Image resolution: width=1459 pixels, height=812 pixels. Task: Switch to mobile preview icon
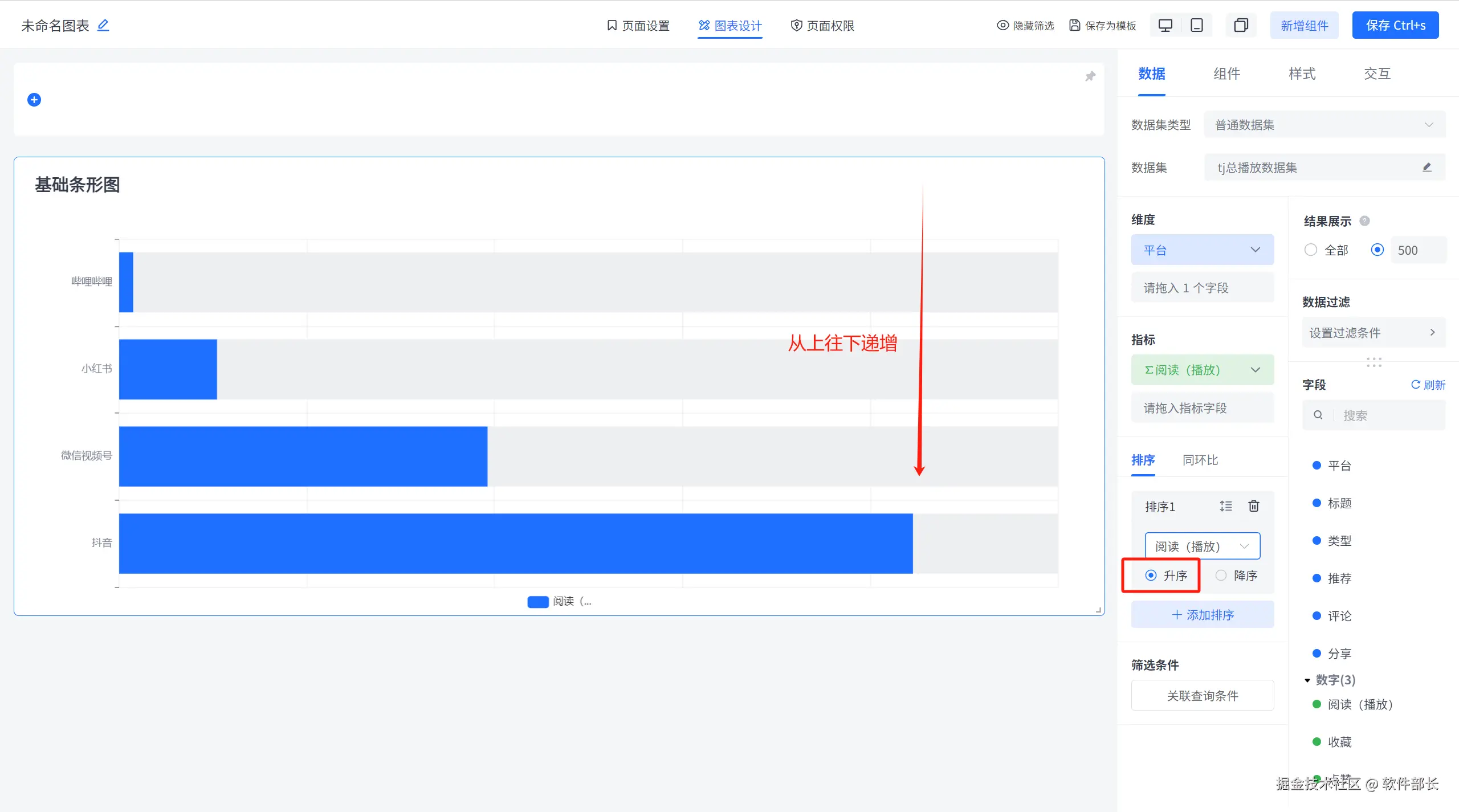[x=1197, y=26]
